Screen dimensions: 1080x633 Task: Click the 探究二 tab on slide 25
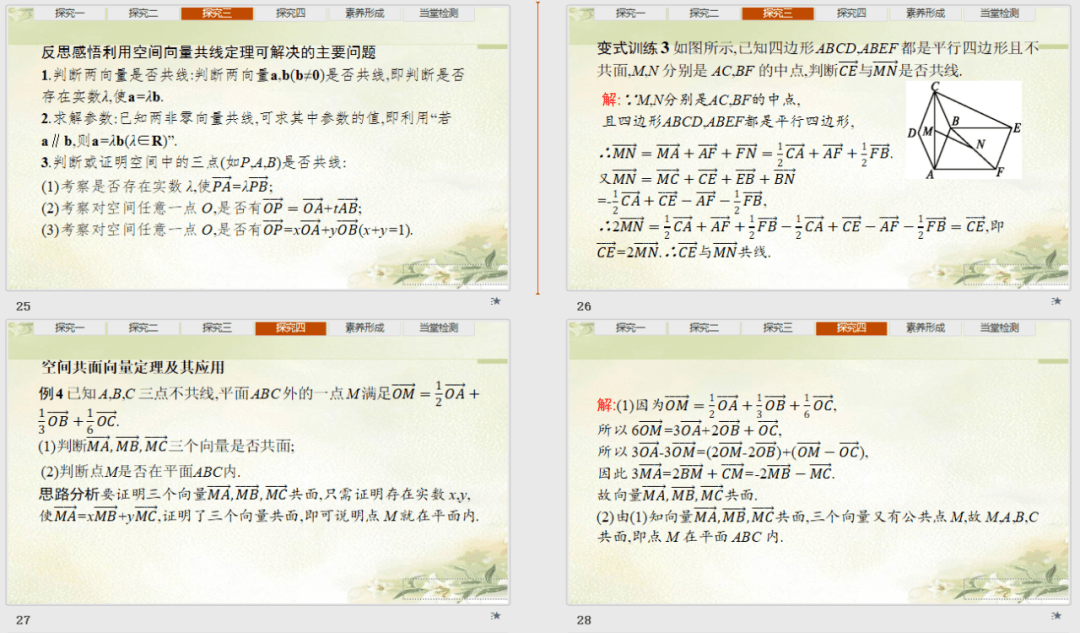point(143,13)
